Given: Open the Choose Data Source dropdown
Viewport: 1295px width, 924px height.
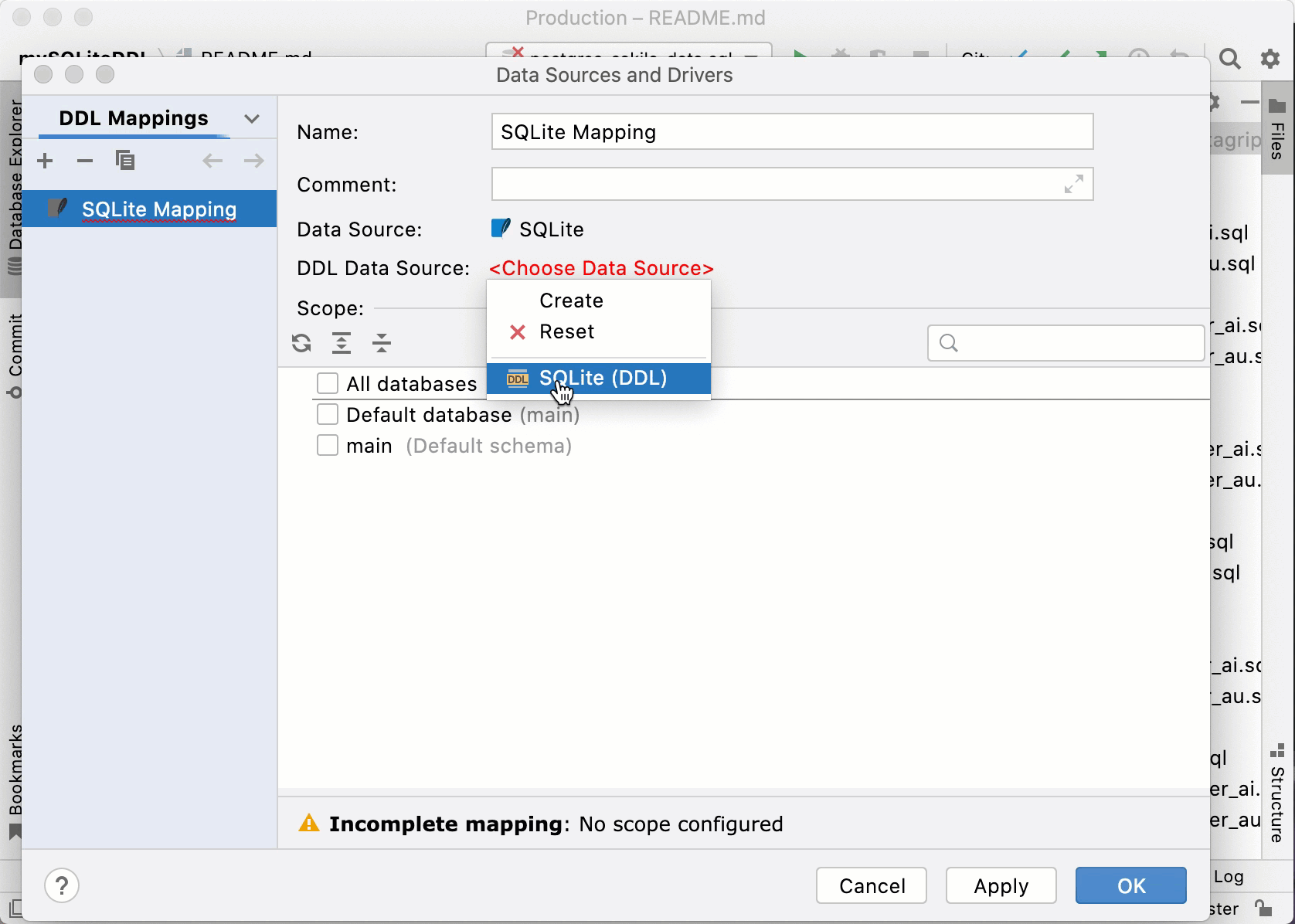Looking at the screenshot, I should [601, 268].
